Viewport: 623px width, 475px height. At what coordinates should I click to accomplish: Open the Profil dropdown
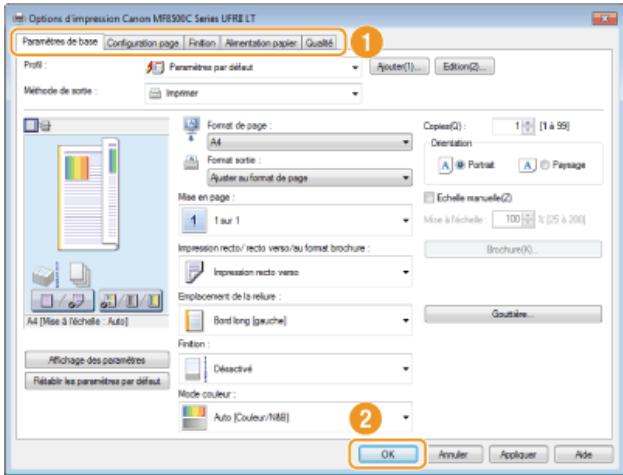coord(253,68)
